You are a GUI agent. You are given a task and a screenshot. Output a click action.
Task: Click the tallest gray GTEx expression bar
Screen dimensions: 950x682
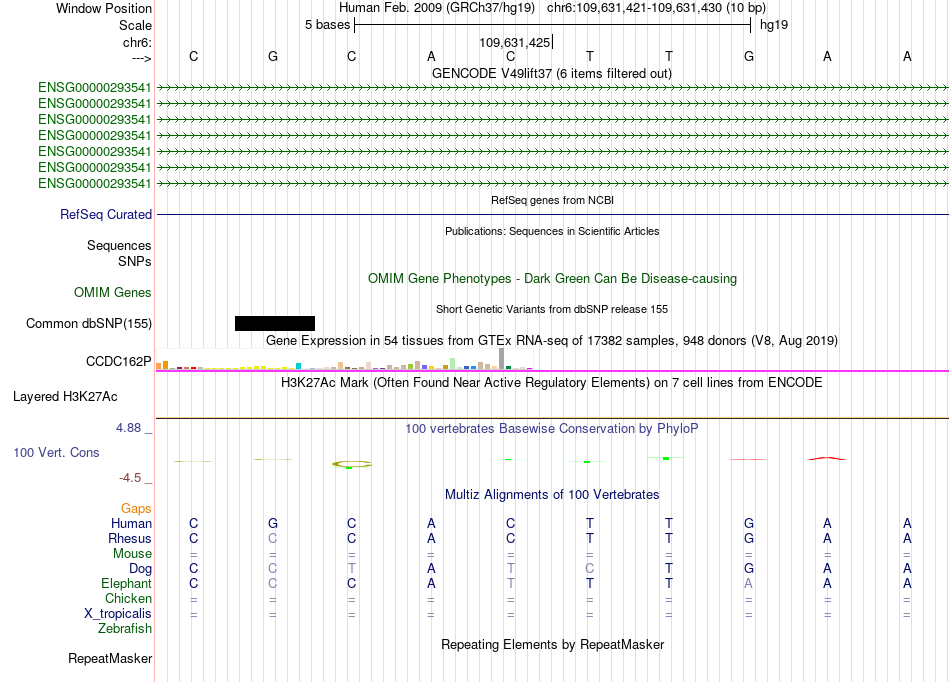point(502,359)
